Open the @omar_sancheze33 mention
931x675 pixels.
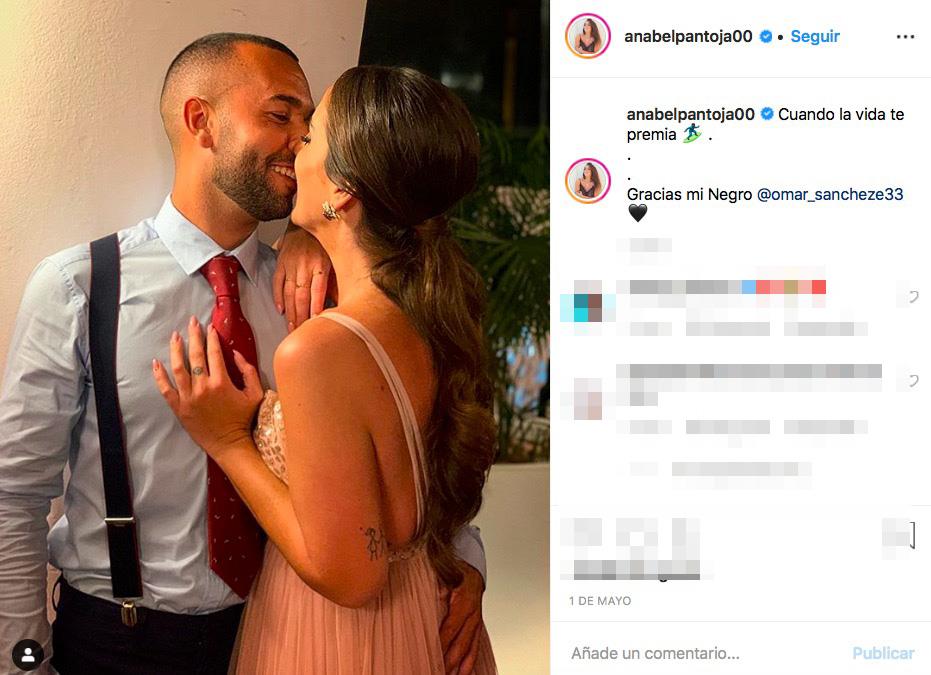[830, 194]
